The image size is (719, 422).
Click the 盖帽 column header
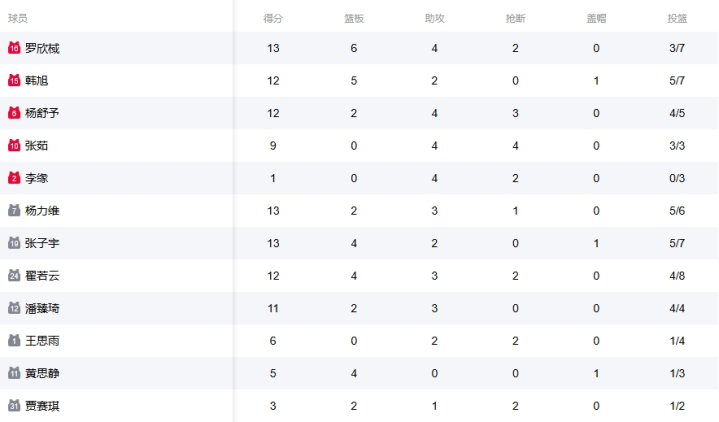coord(596,18)
